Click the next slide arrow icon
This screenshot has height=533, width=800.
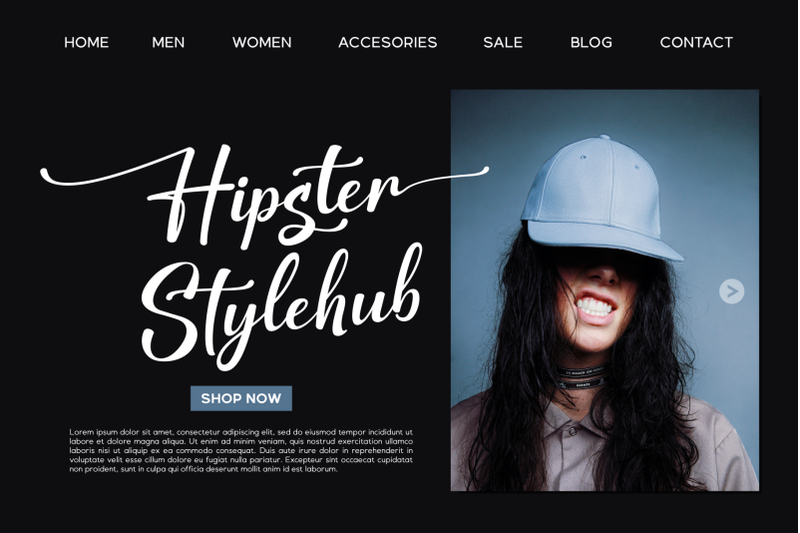pyautogui.click(x=732, y=291)
